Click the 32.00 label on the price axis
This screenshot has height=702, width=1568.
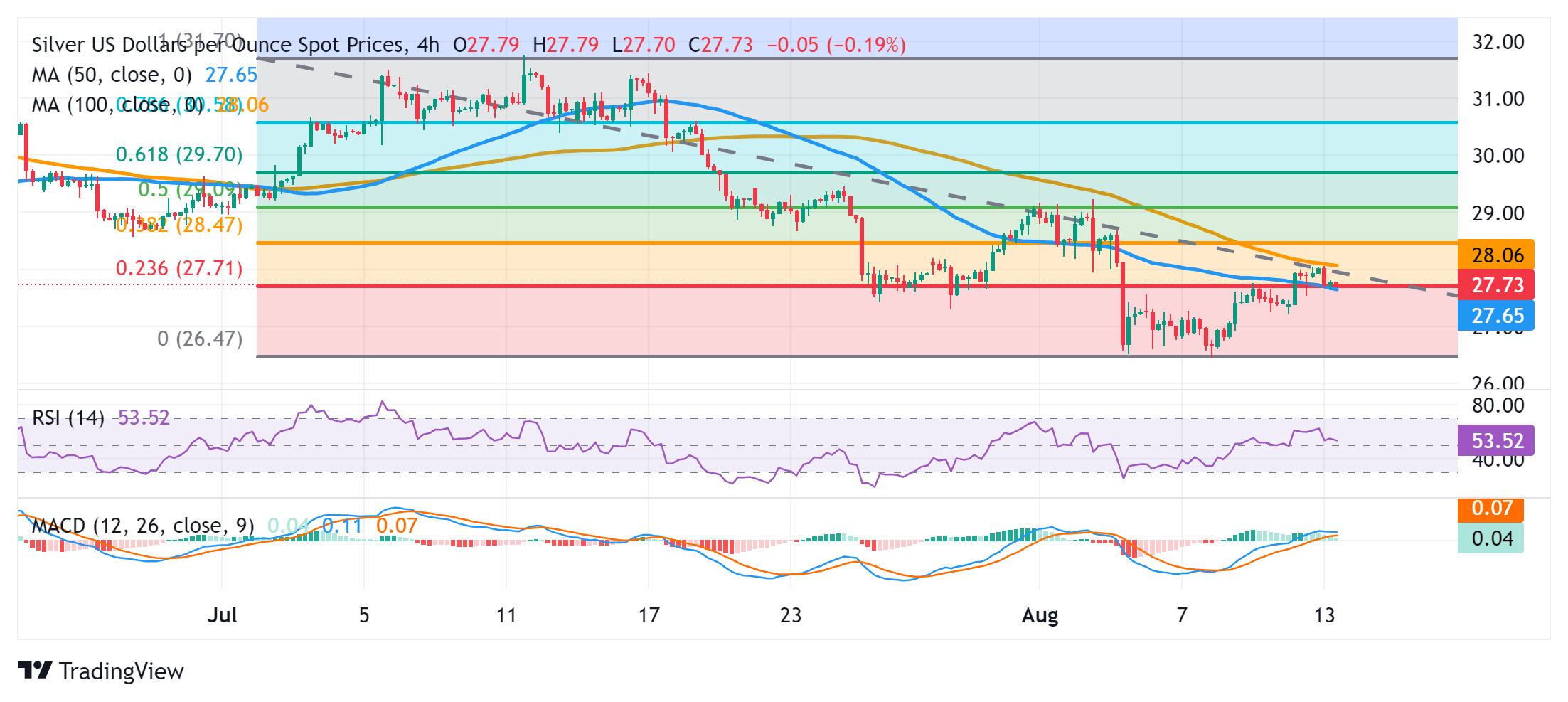coord(1498,42)
